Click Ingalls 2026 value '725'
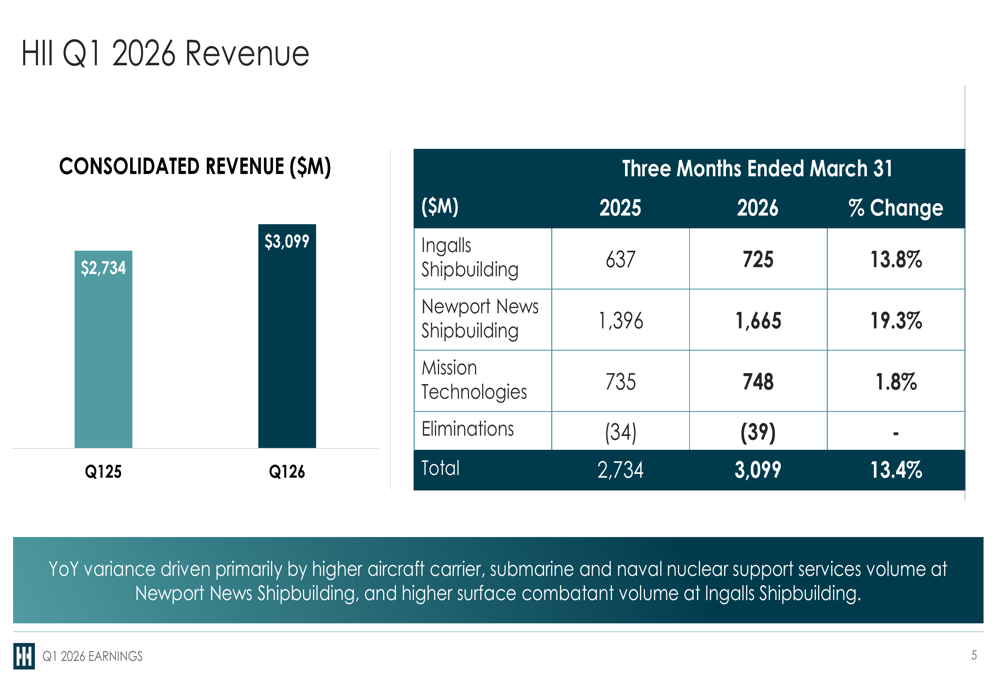The image size is (1000, 685). click(758, 259)
